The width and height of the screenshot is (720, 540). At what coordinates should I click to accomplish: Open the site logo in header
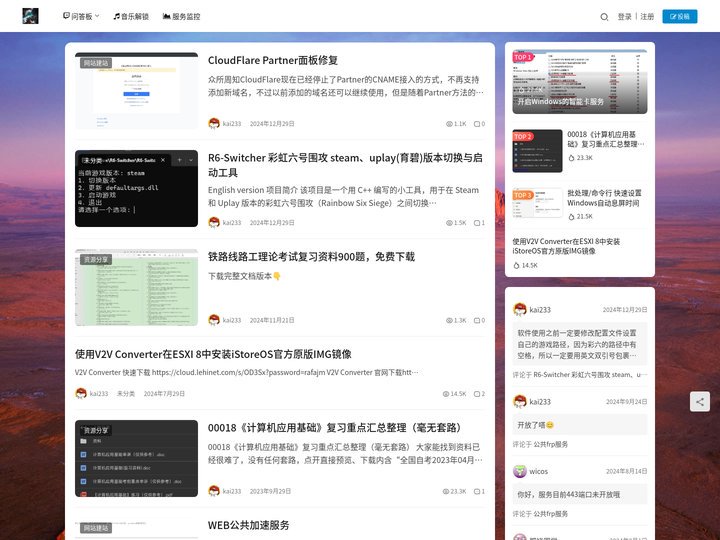[x=30, y=16]
